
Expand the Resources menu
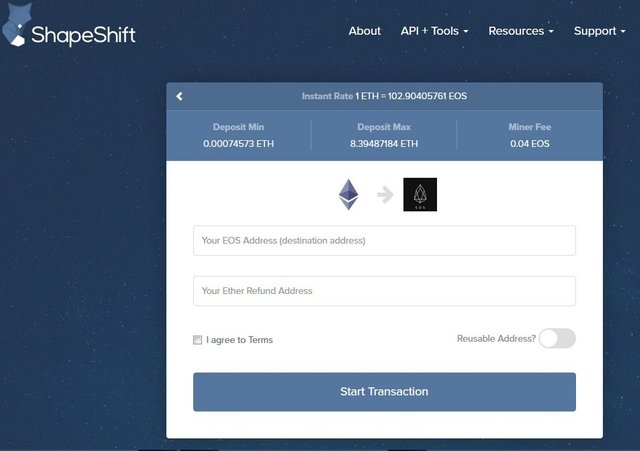click(521, 31)
